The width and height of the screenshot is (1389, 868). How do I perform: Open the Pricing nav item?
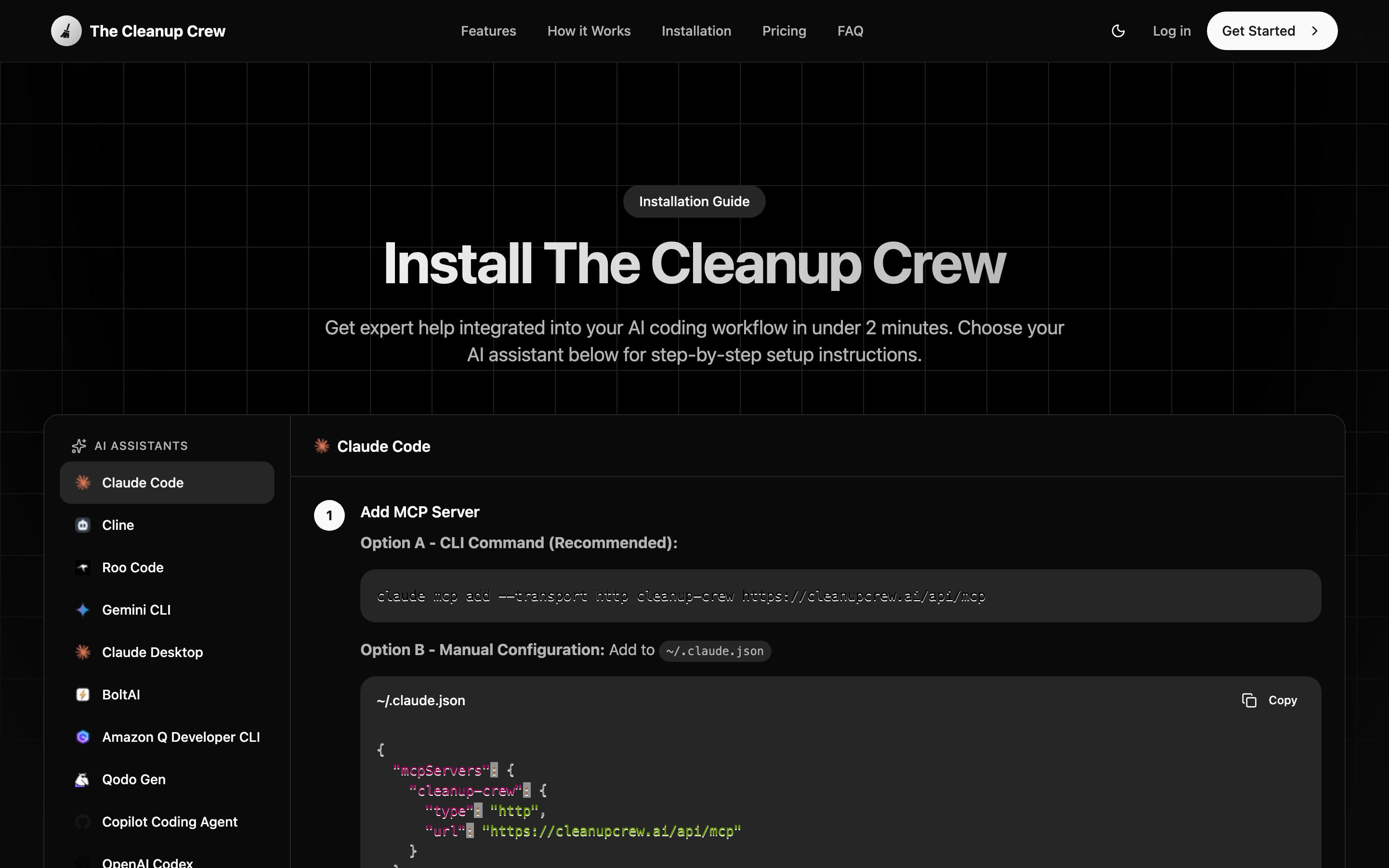pos(784,31)
